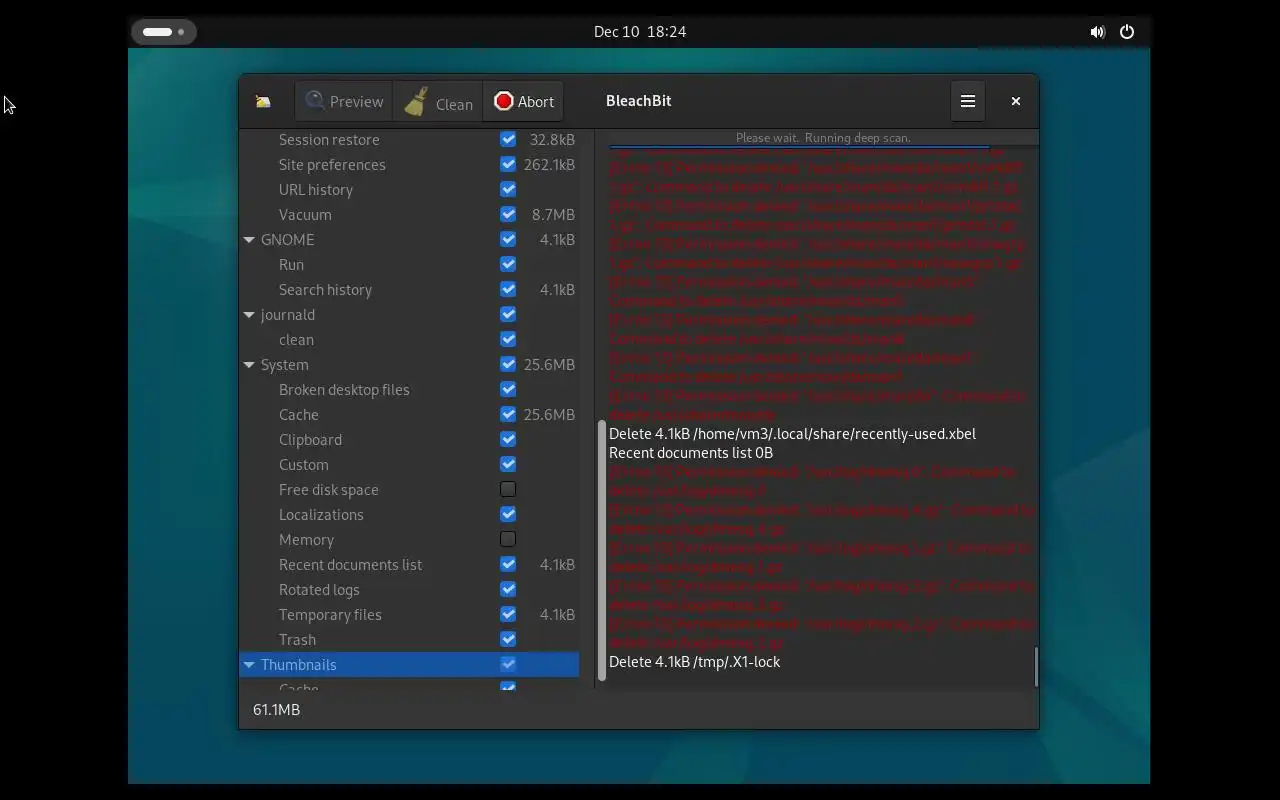Select Broken desktop files item

344,389
